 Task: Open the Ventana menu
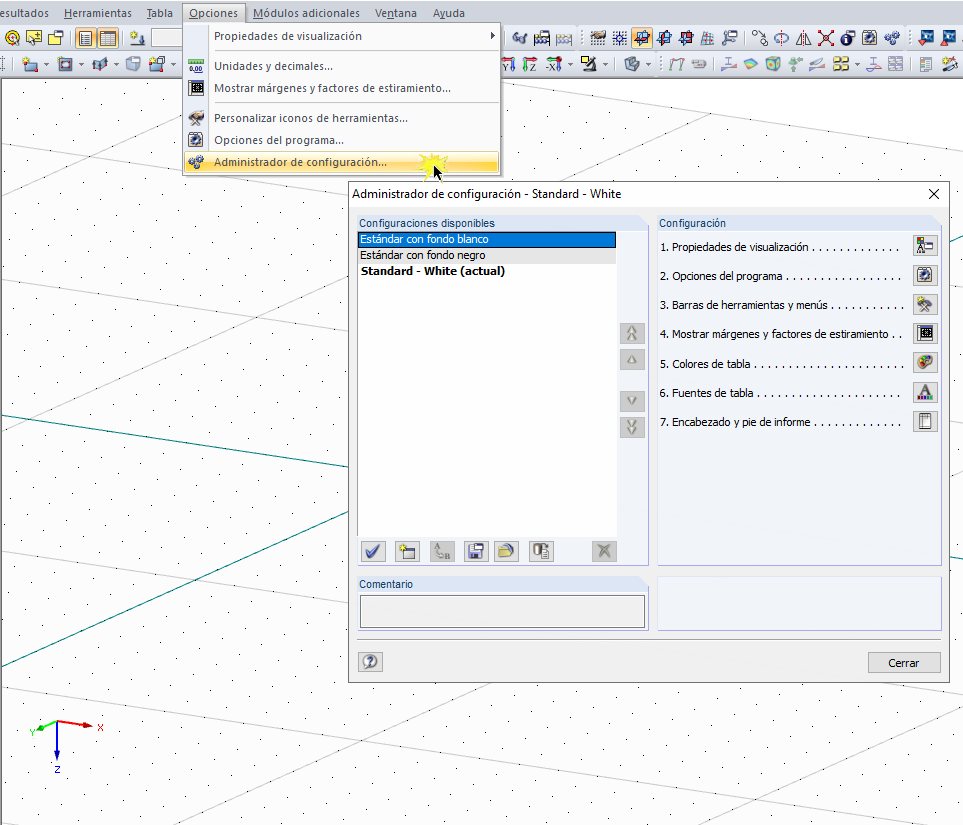point(396,13)
